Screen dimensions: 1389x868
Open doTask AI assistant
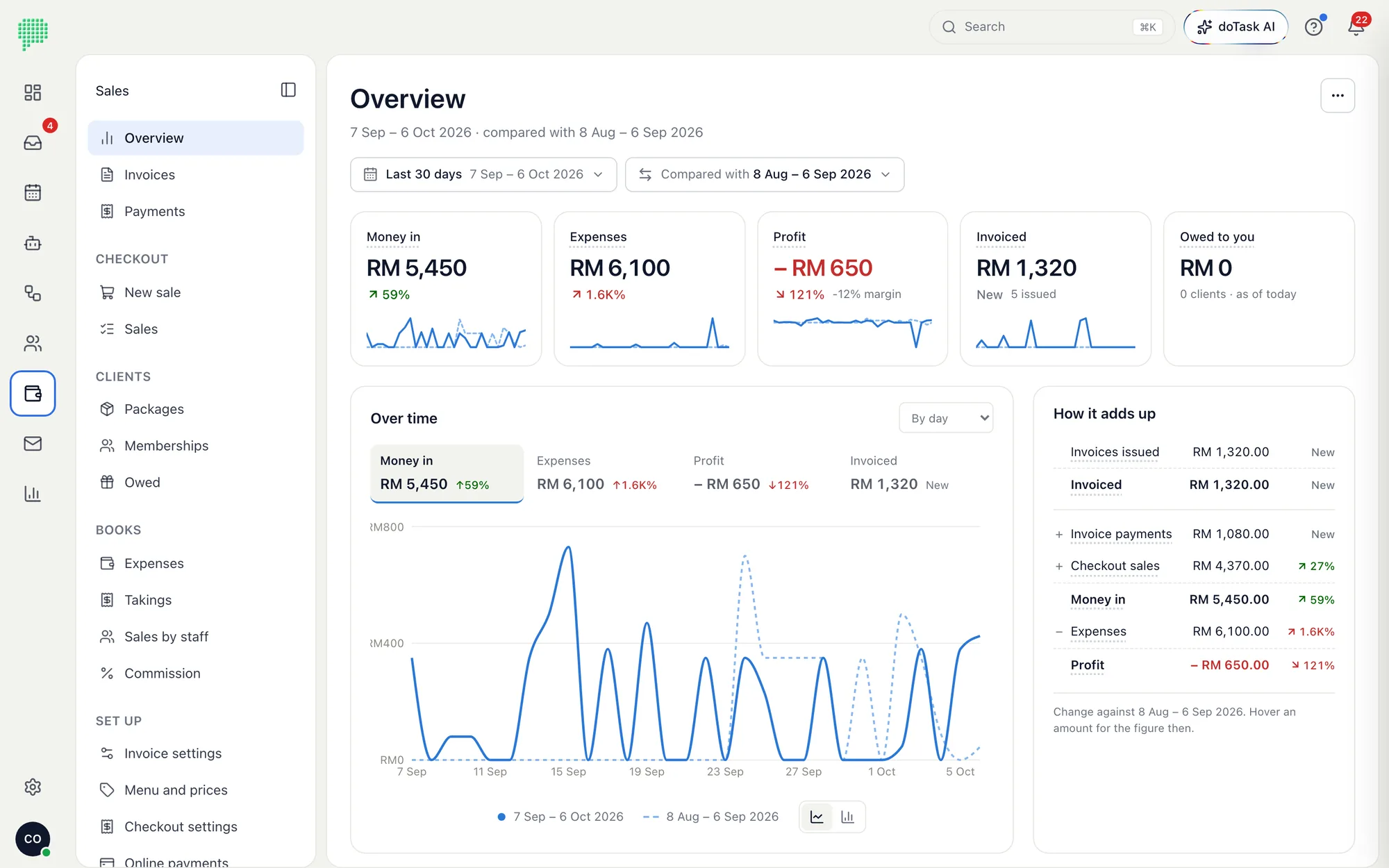(1236, 27)
